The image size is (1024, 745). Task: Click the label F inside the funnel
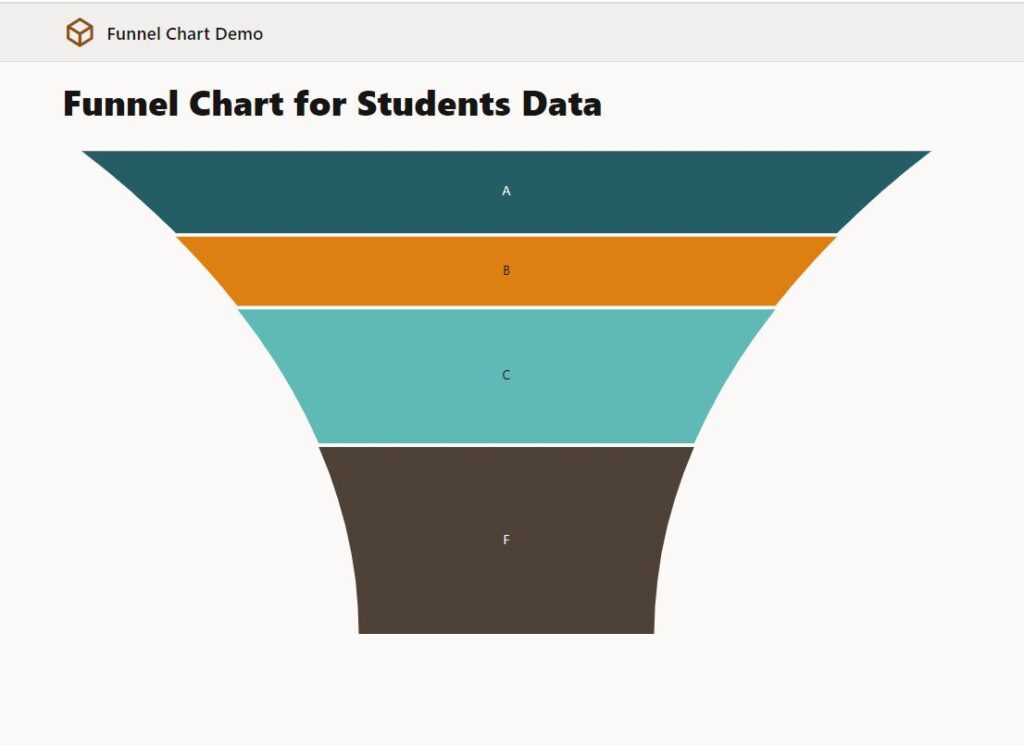(x=507, y=538)
